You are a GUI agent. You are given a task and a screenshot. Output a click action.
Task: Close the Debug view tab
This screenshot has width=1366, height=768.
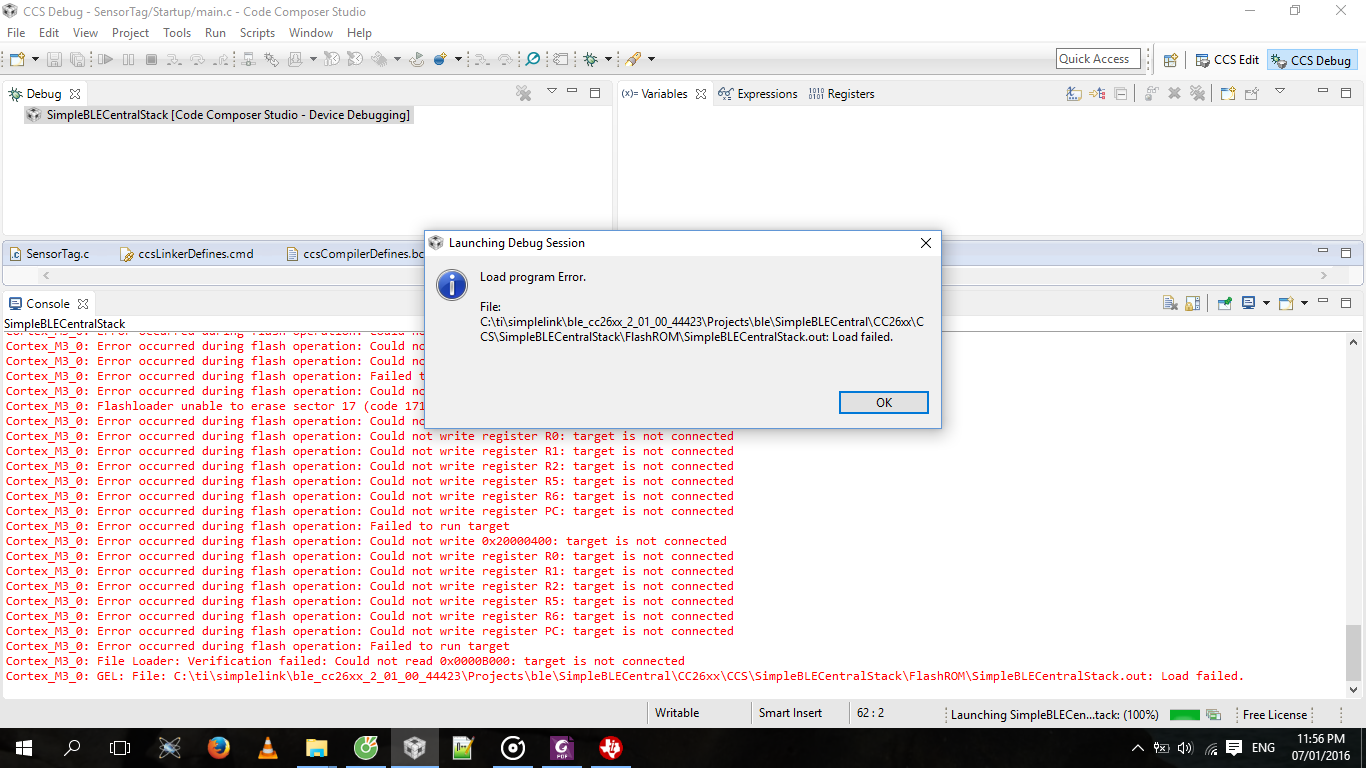coord(75,94)
